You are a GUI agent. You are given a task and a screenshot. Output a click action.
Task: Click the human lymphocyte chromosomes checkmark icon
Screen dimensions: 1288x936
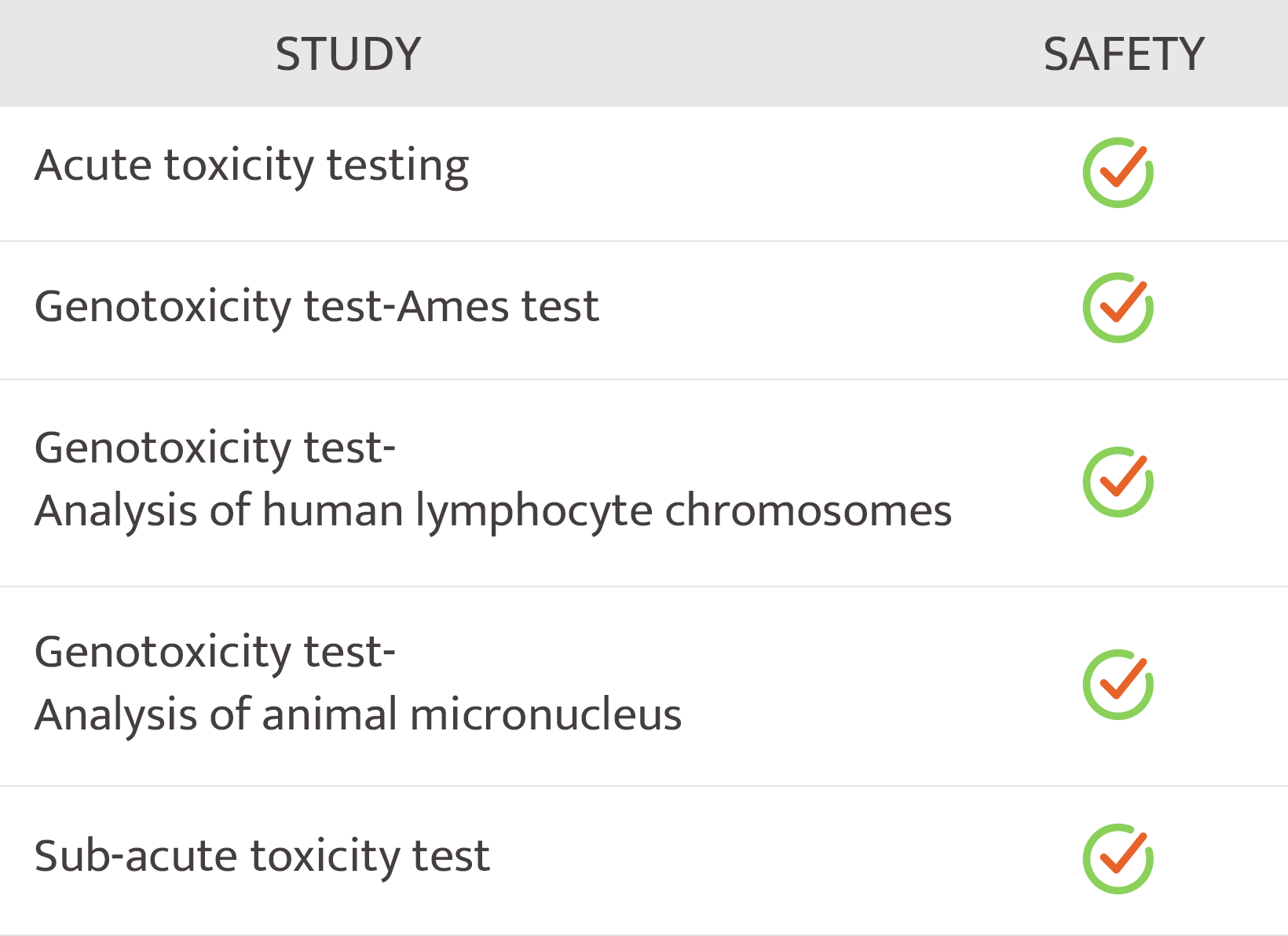point(1118,482)
